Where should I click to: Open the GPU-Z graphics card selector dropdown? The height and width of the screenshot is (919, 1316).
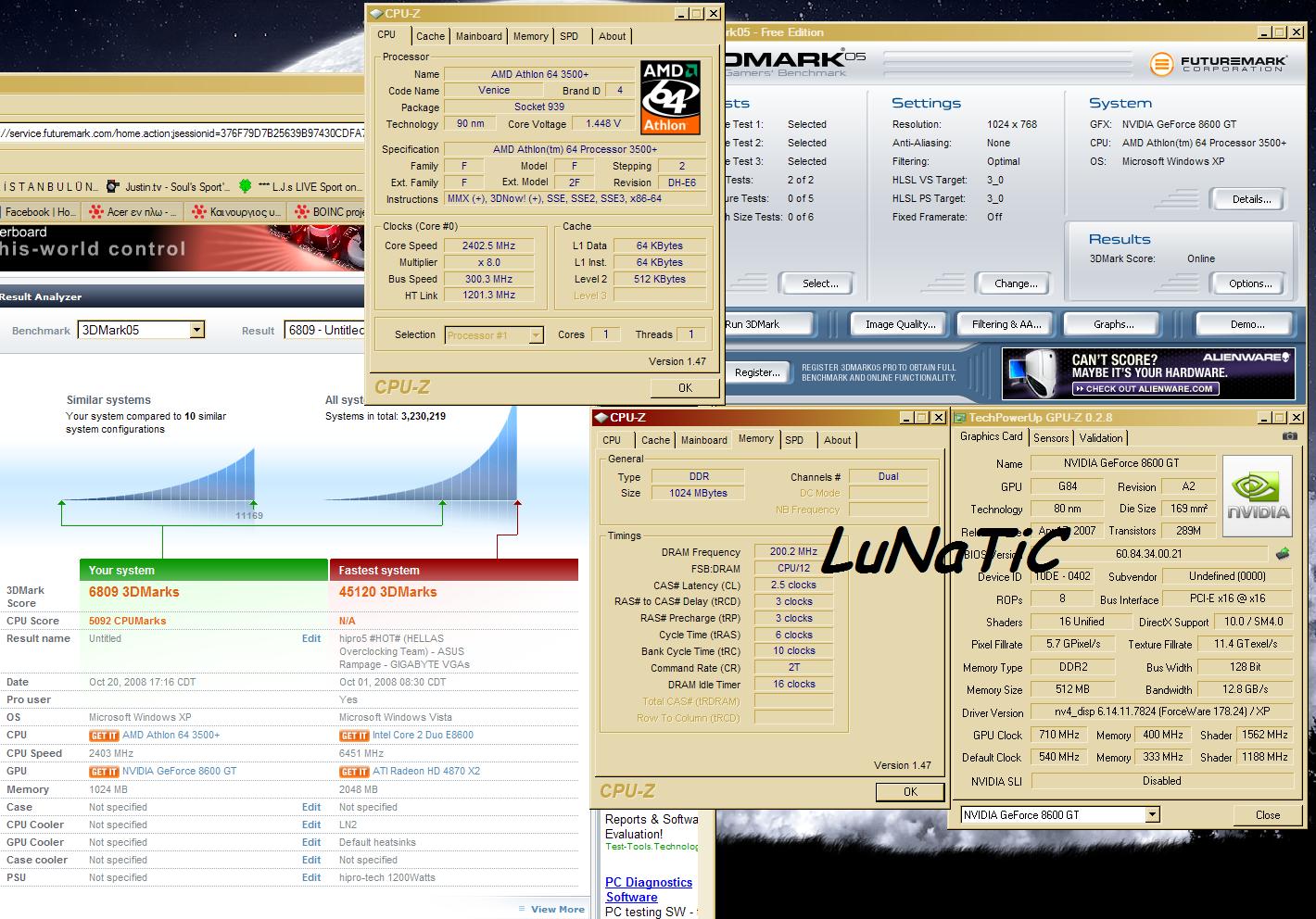1152,815
